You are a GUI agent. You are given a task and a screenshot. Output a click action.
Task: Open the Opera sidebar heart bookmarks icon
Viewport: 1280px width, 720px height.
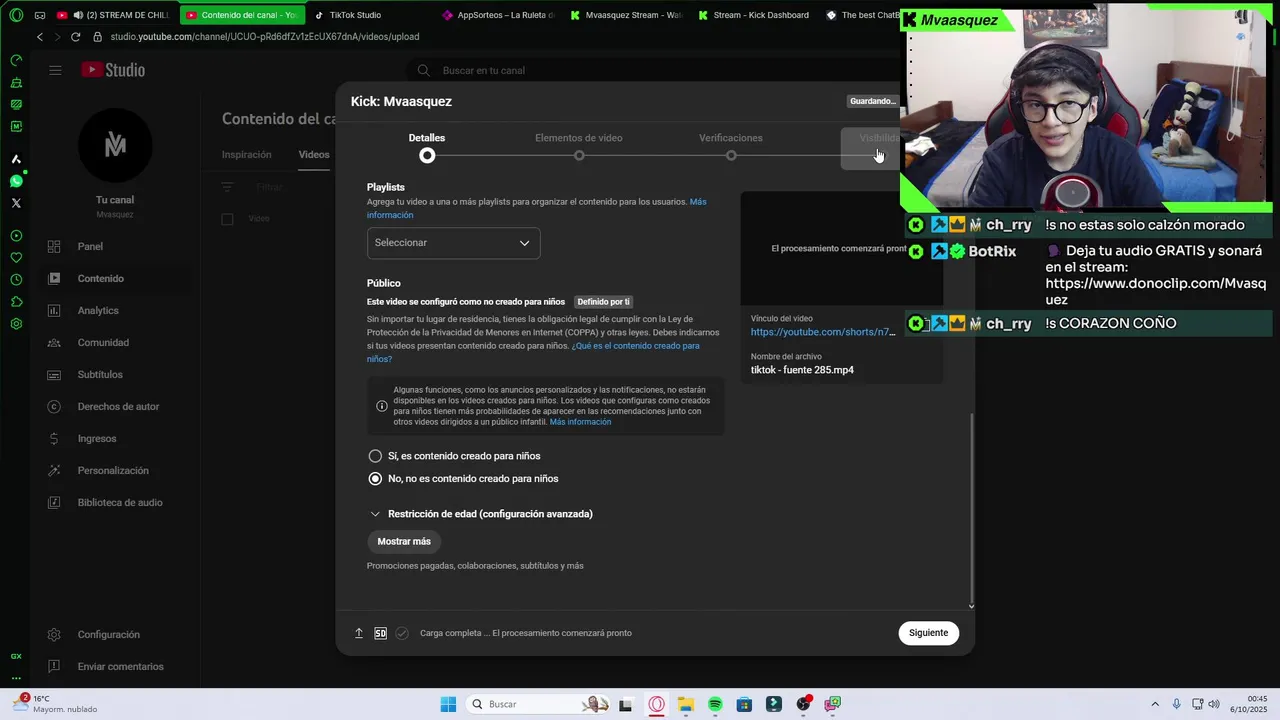pyautogui.click(x=16, y=258)
